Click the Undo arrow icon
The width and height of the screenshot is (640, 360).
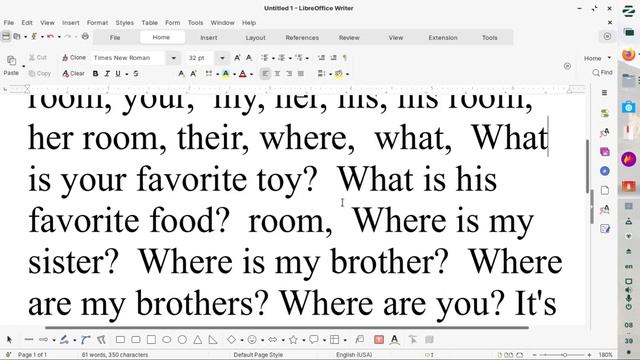[x=51, y=37]
